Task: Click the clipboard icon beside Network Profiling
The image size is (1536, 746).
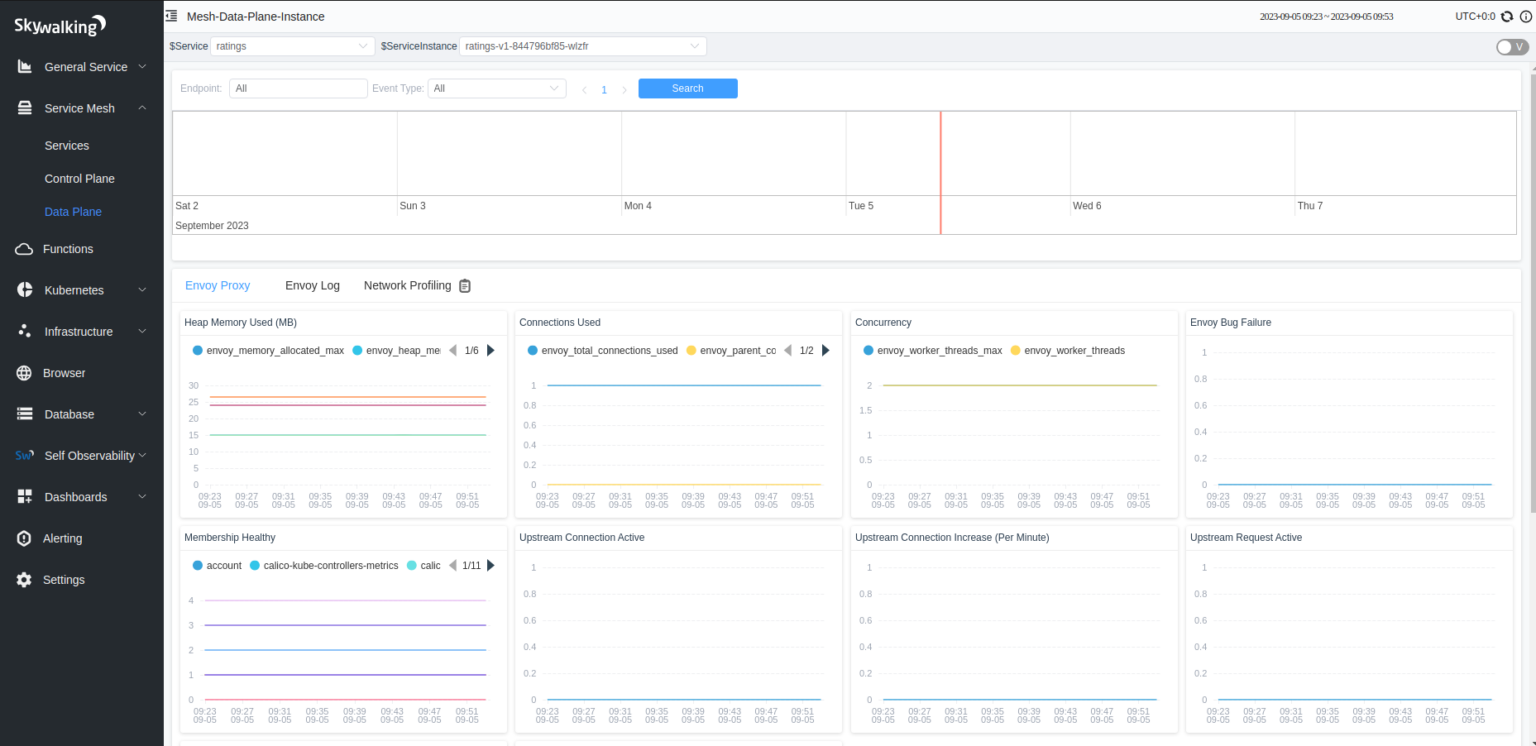Action: tap(464, 285)
